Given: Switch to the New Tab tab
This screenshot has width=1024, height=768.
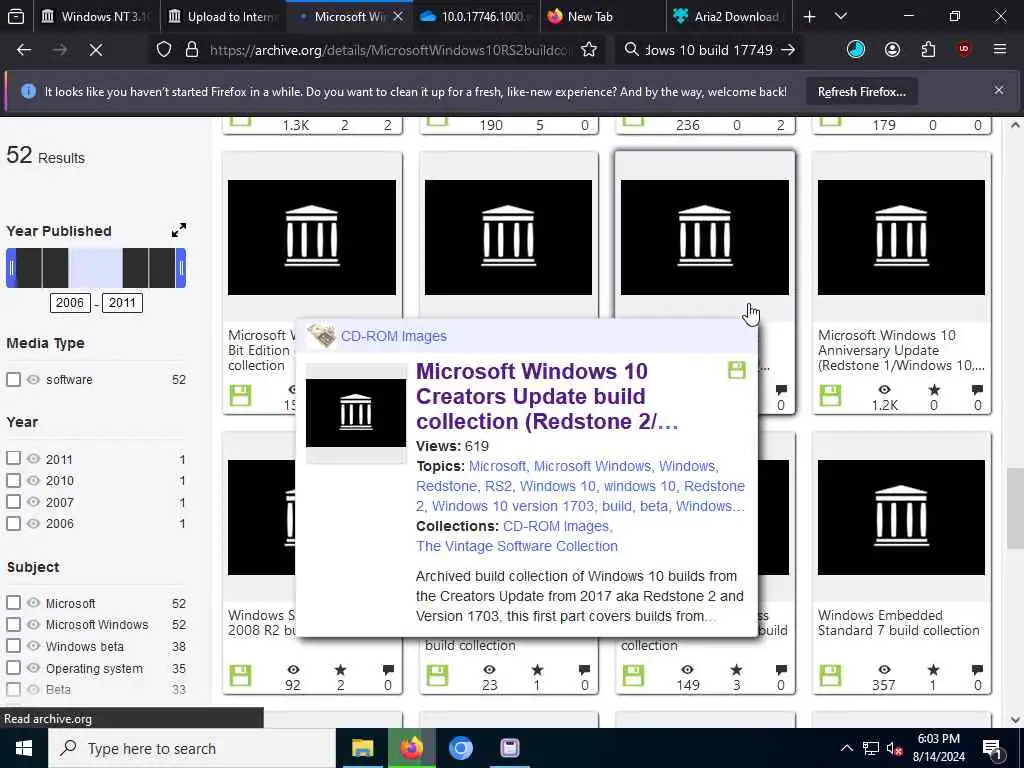Looking at the screenshot, I should click(x=602, y=16).
